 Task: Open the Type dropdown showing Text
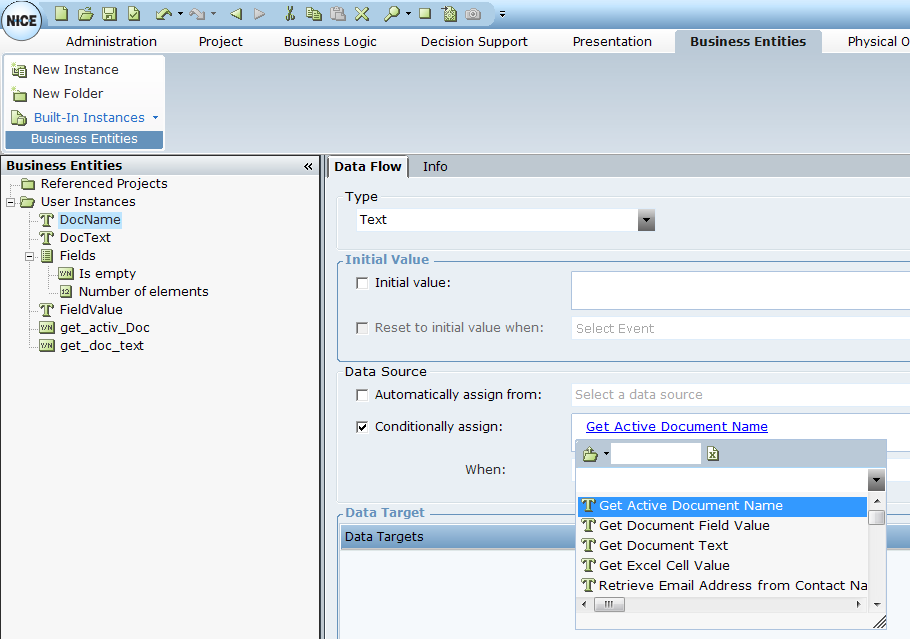point(646,220)
